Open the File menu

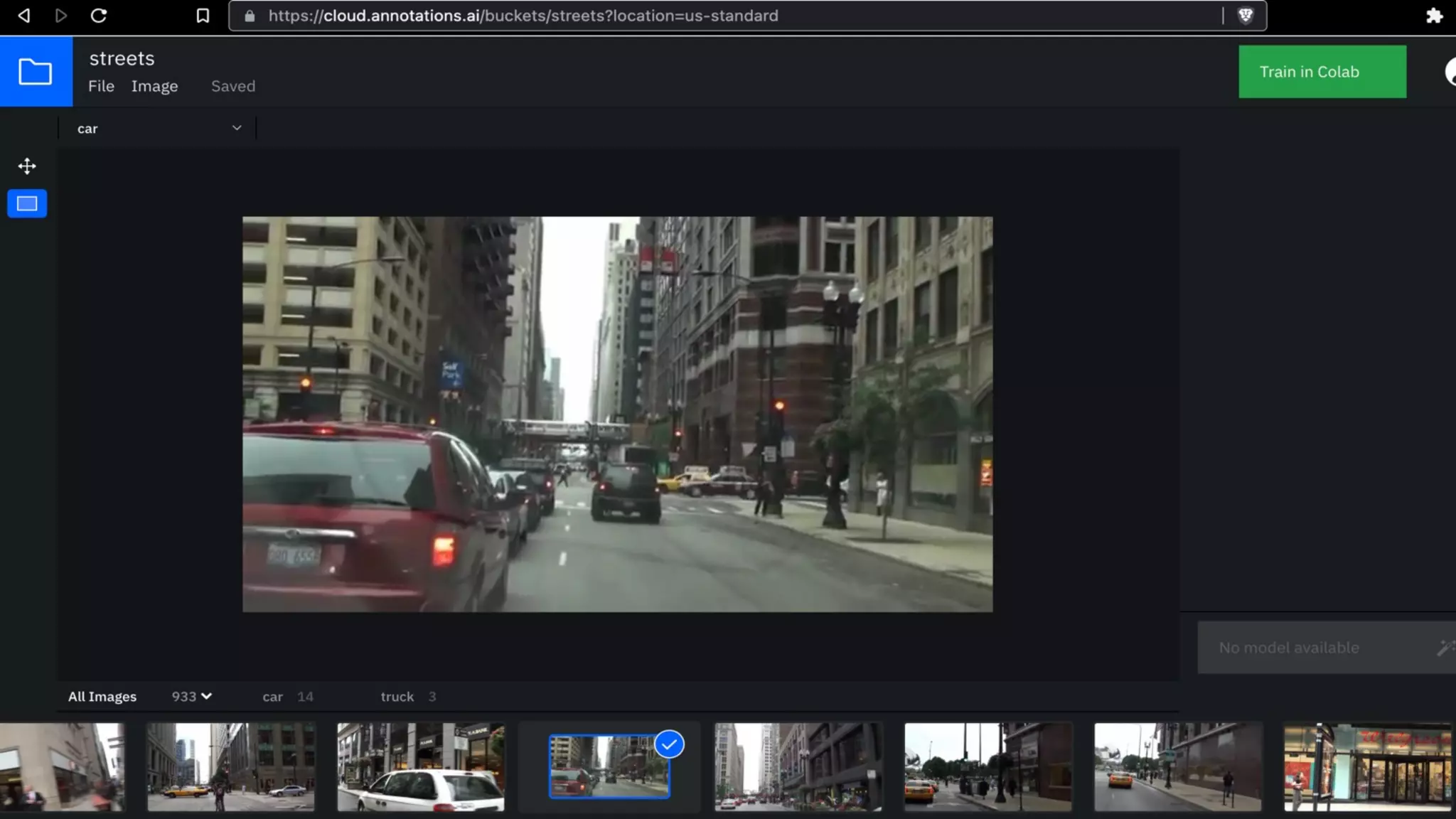pos(101,86)
